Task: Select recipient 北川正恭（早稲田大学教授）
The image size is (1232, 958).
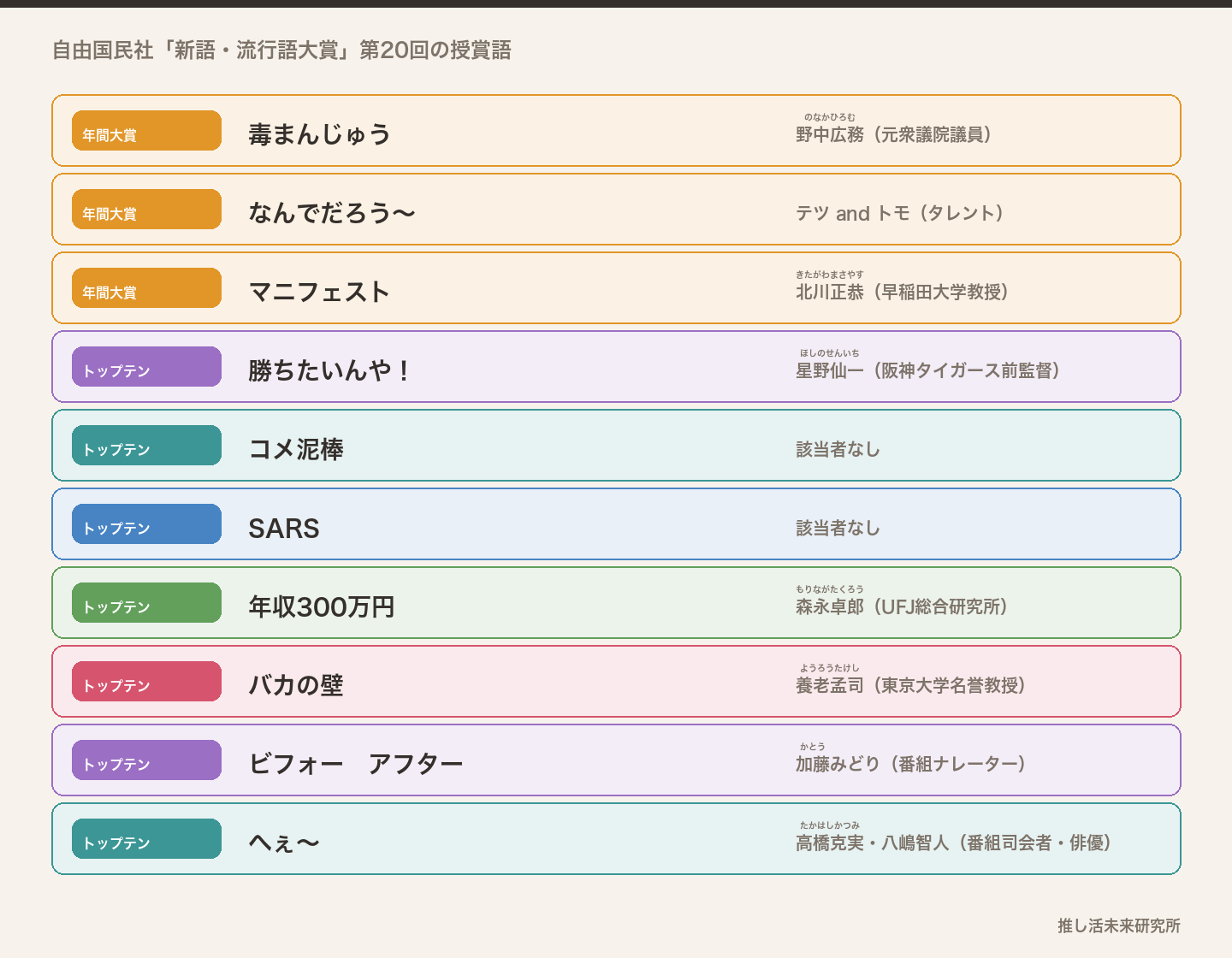Action: [x=903, y=292]
